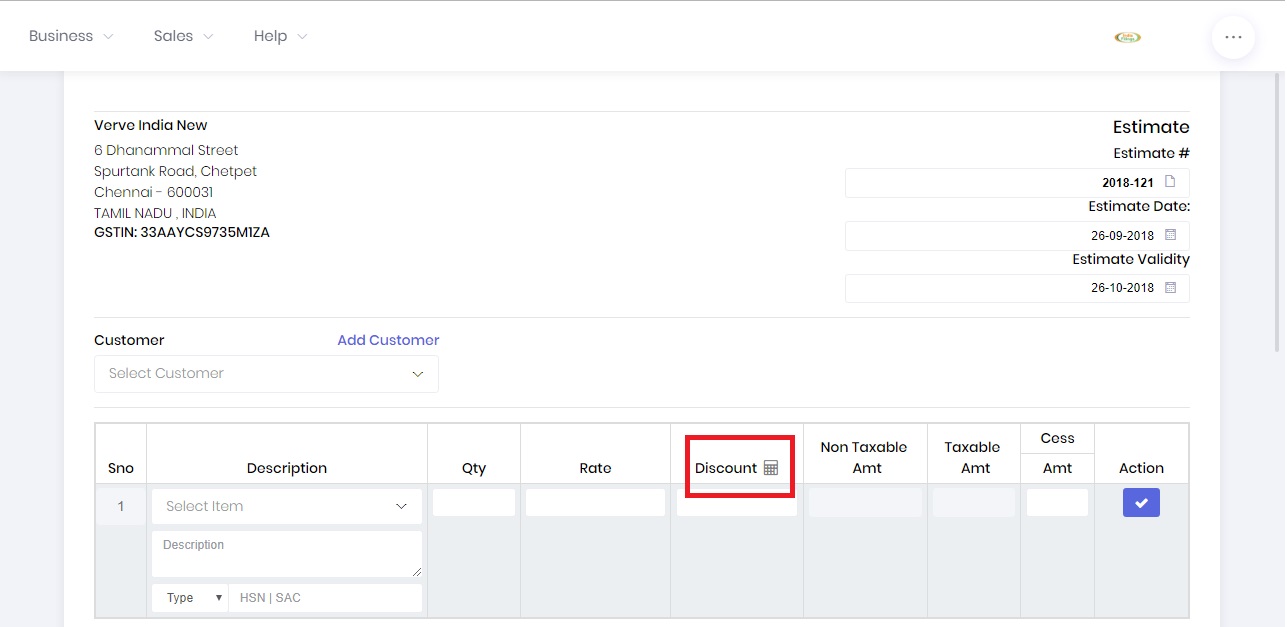Click the chevron on the Select Customer box
This screenshot has width=1287, height=627.
pos(417,373)
